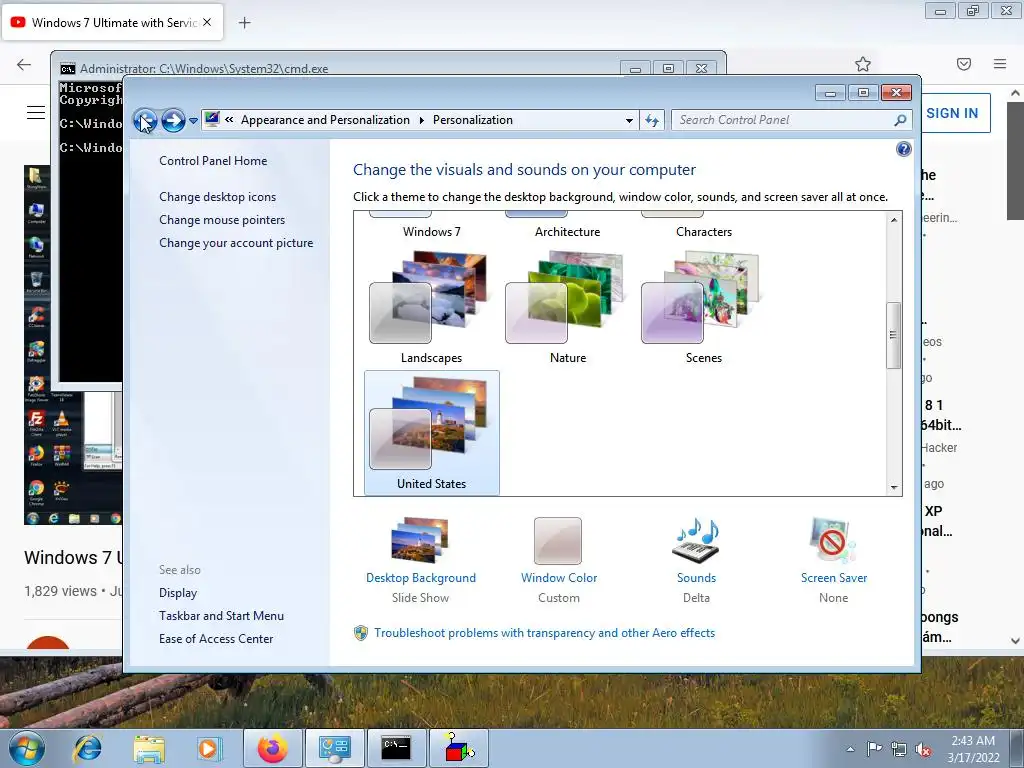Open Control Panel Home link
This screenshot has width=1024, height=768.
tap(213, 161)
